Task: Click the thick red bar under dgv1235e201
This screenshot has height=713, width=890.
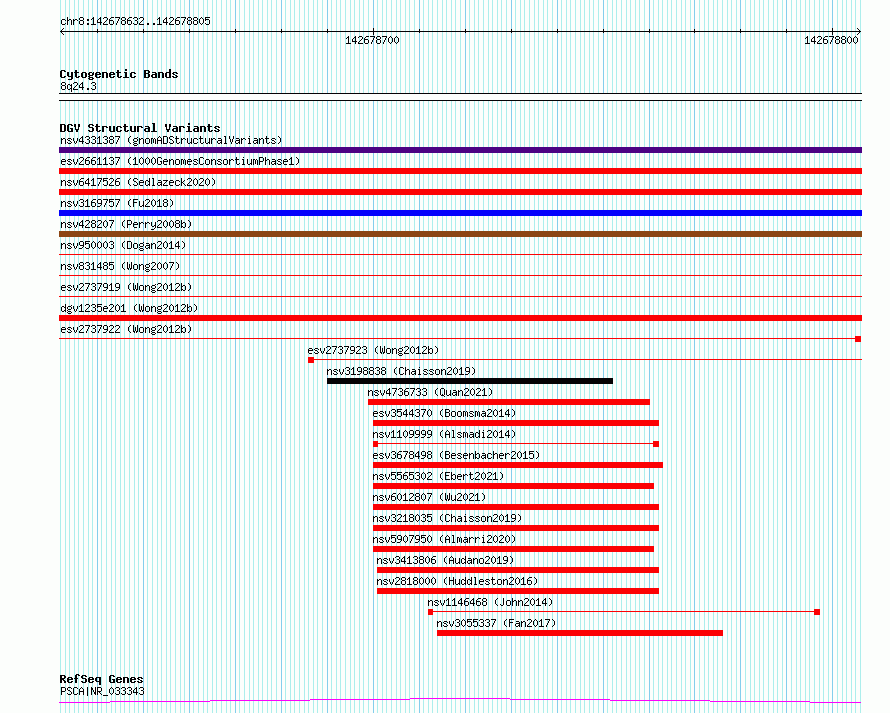Action: click(460, 318)
